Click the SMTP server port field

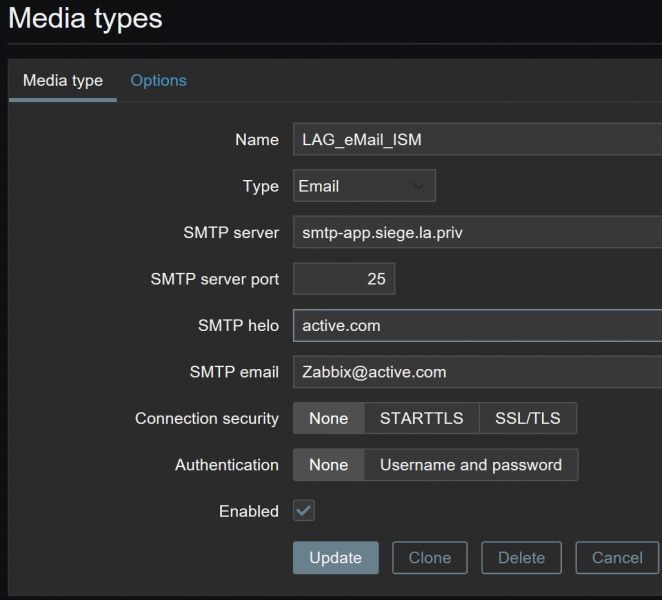[x=344, y=279]
